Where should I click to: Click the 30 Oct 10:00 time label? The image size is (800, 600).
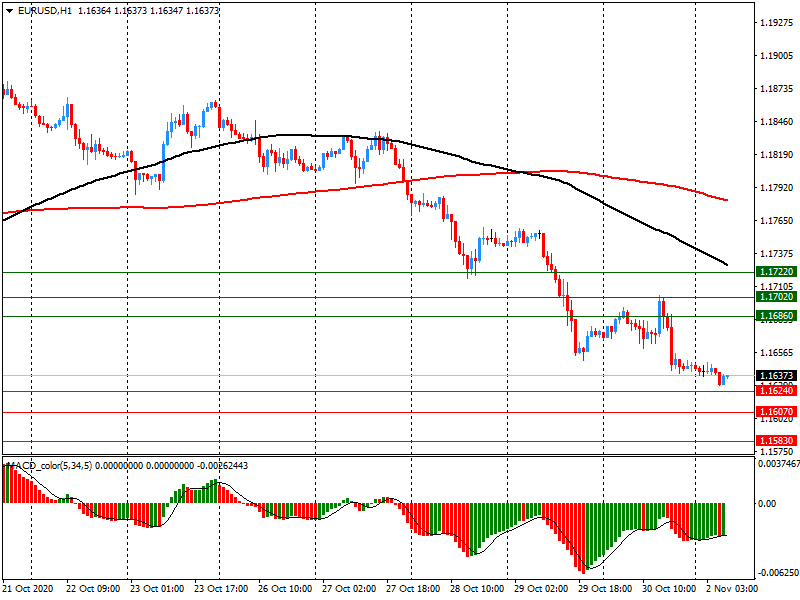tap(668, 589)
